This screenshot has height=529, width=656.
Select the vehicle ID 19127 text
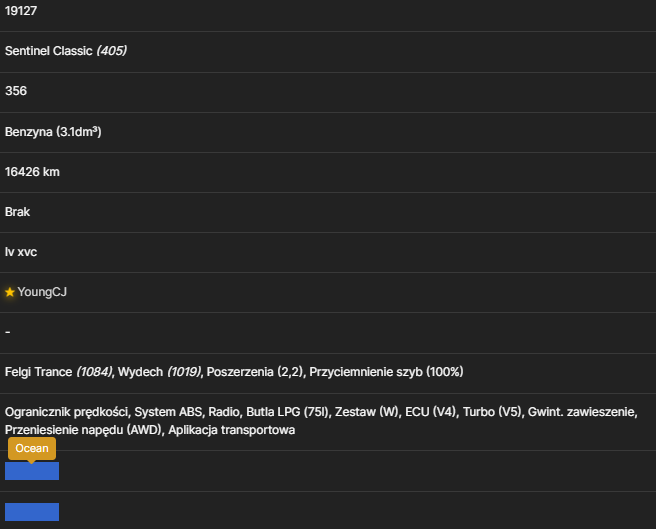[21, 11]
